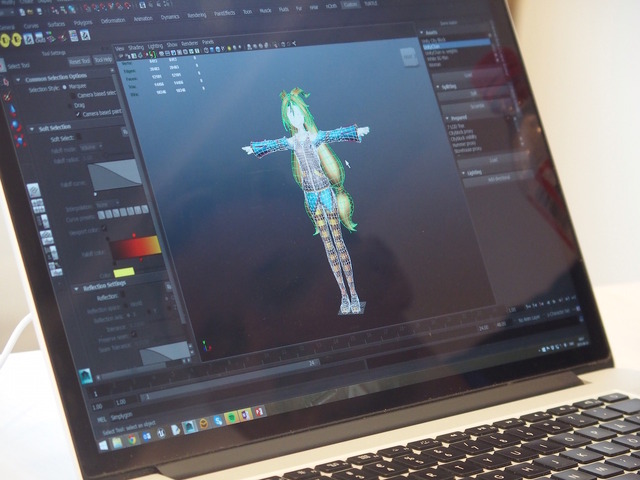Open Maya from the Windows taskbar
Screen dimensions: 640x480
pos(190,427)
